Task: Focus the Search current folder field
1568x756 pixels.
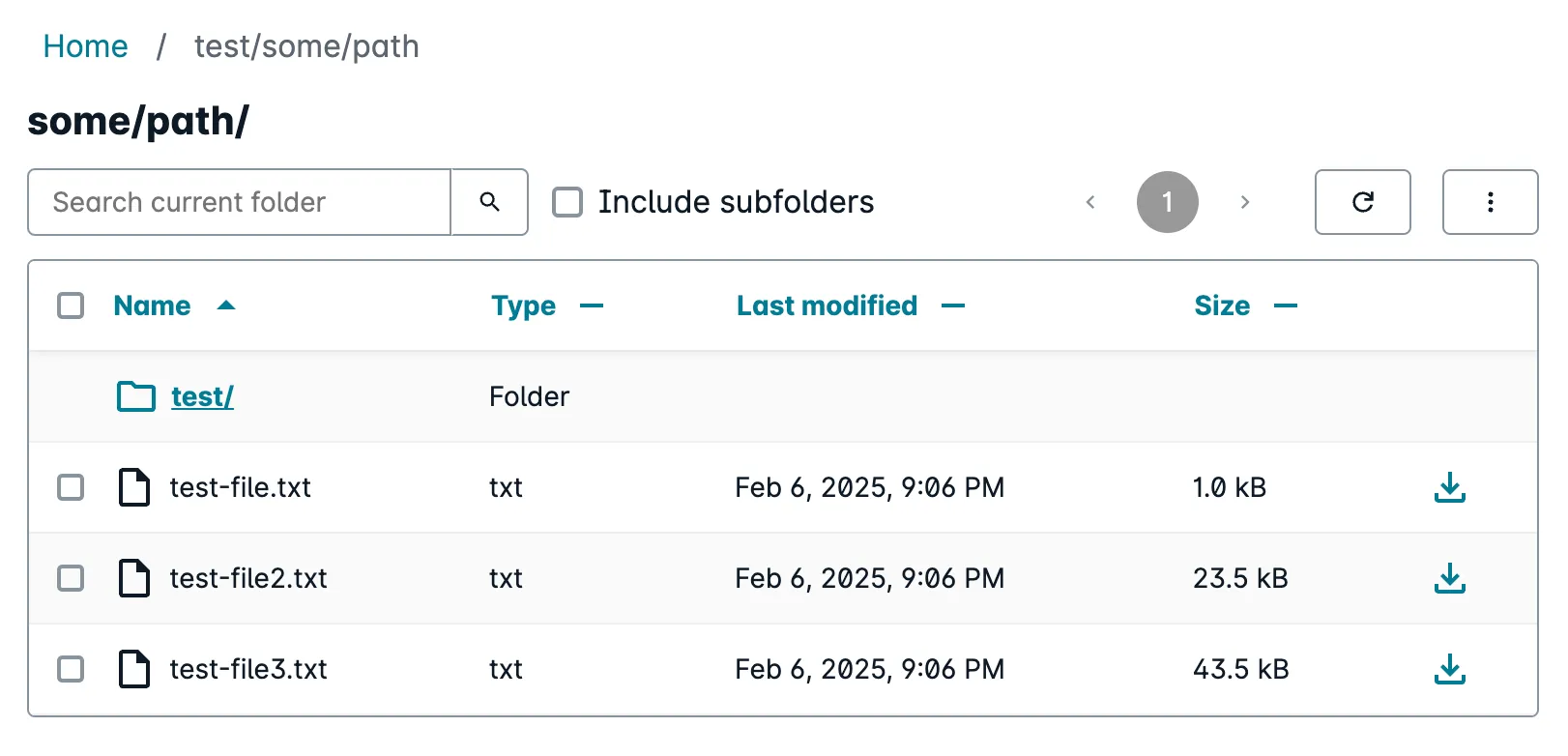Action: click(x=239, y=202)
